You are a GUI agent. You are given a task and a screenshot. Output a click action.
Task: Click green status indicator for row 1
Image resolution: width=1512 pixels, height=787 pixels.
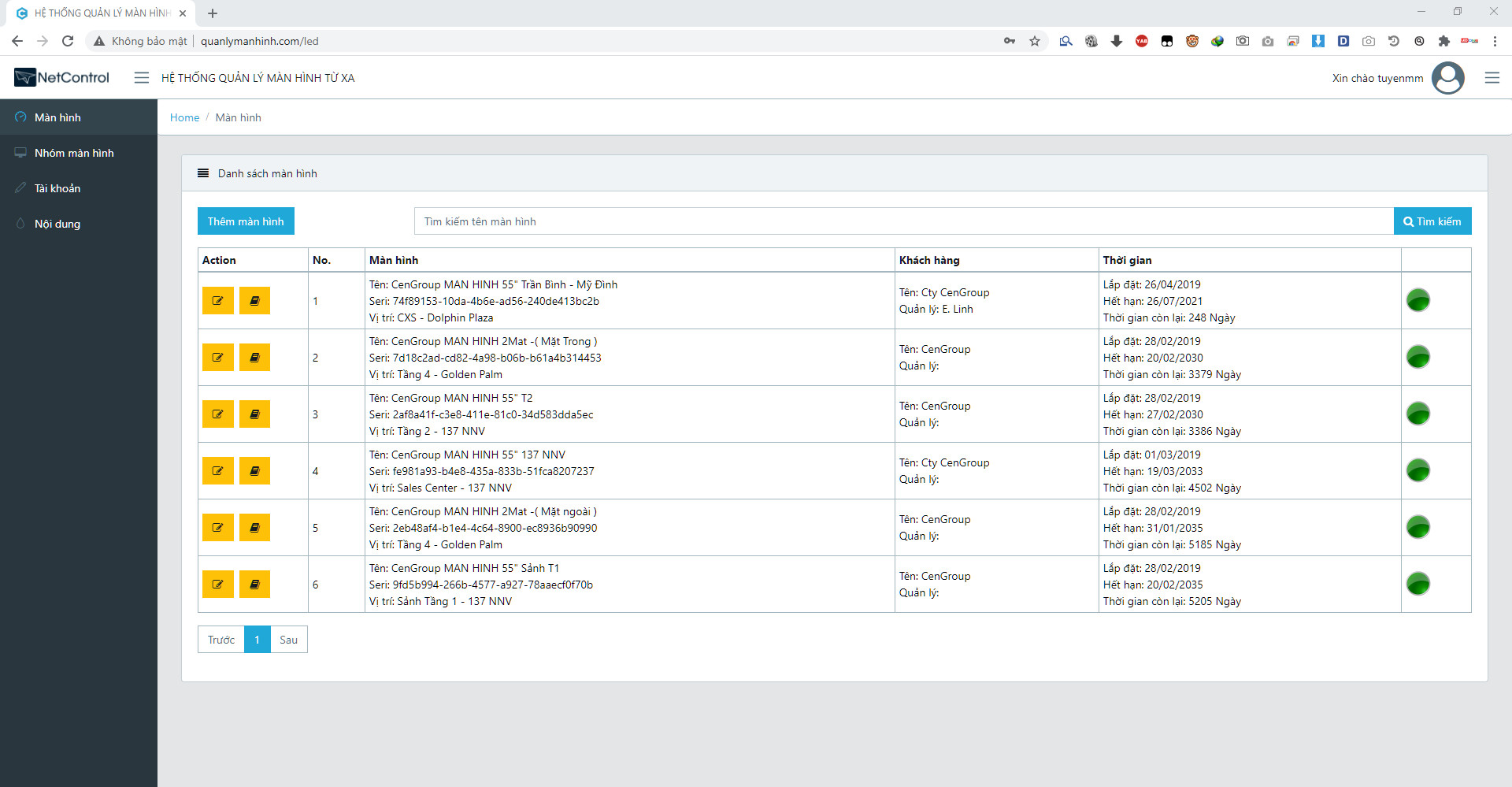click(x=1417, y=300)
